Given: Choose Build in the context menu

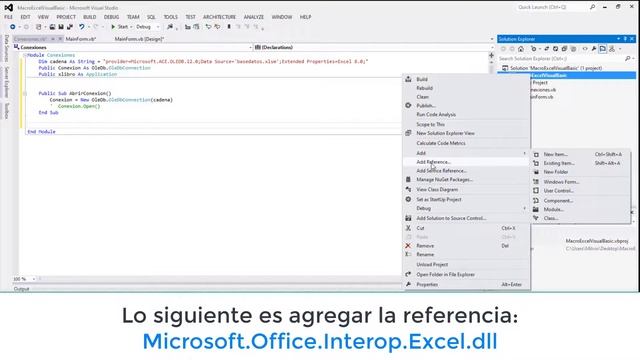Looking at the screenshot, I should click(467, 79).
